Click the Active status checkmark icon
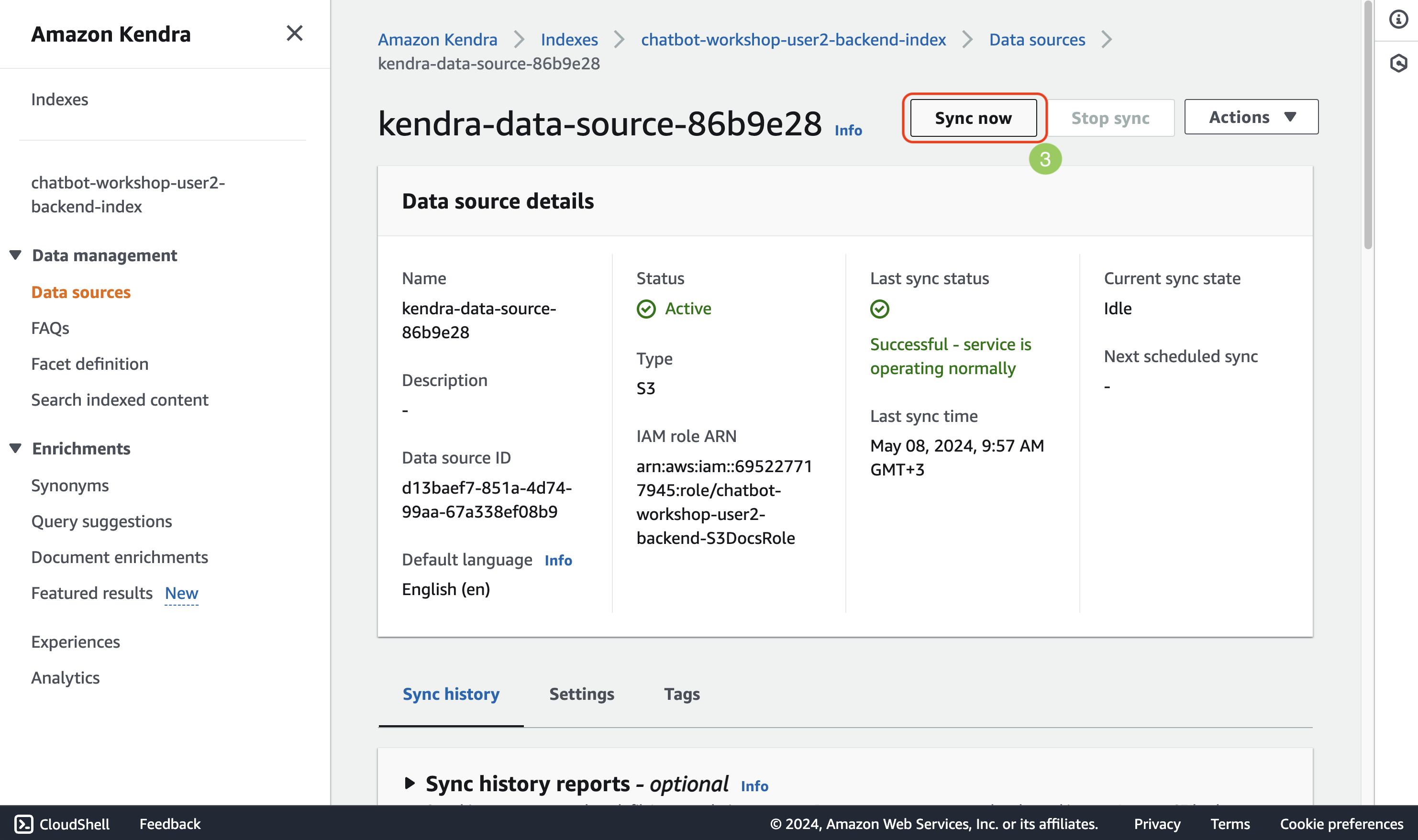The width and height of the screenshot is (1418, 840). (x=646, y=309)
